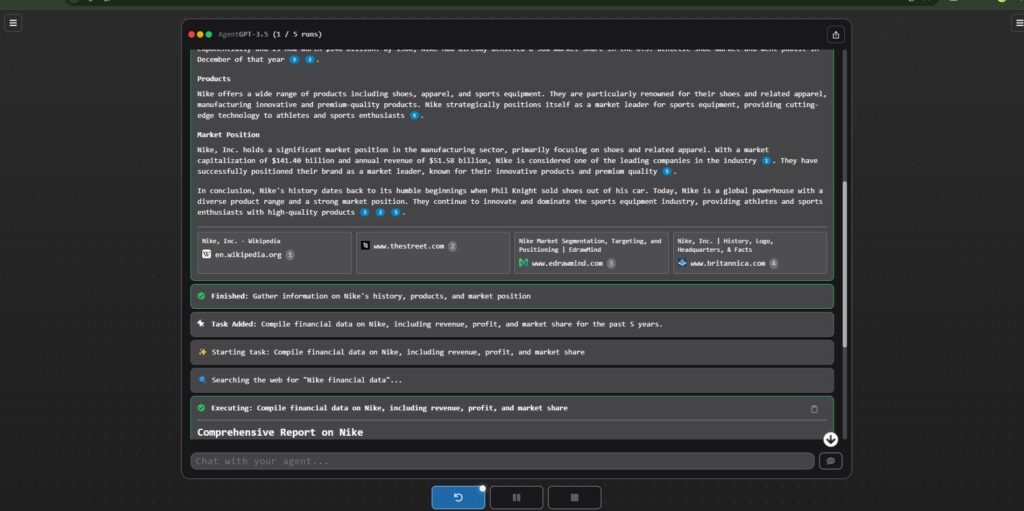This screenshot has height=511, width=1024.
Task: Click the share icon in the AgentGPT window header
Action: [x=835, y=35]
